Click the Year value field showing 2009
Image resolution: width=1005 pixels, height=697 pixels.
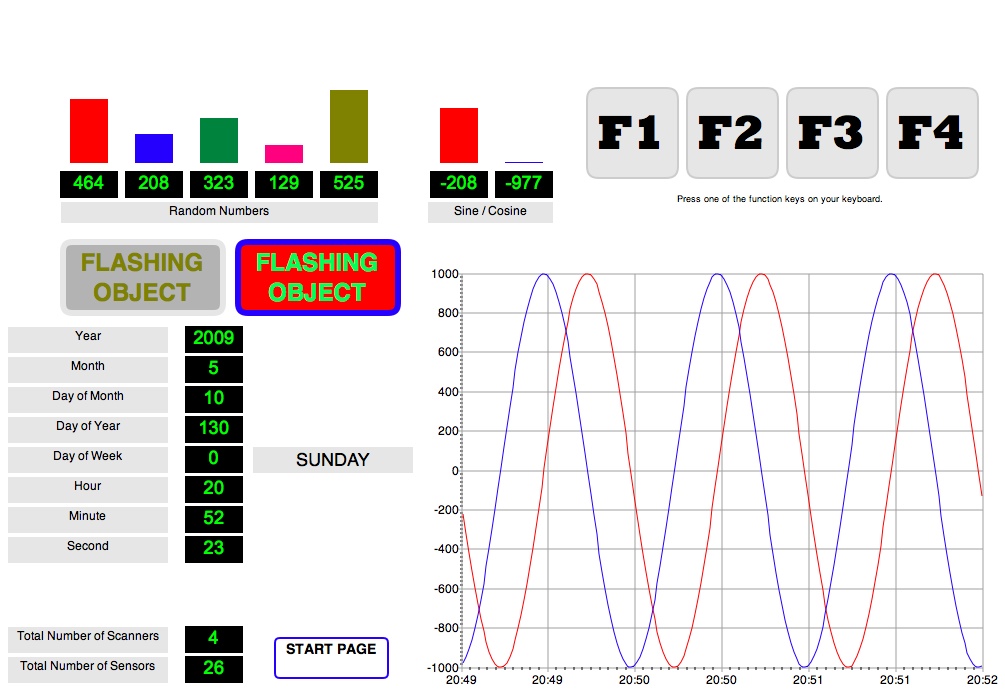coord(213,339)
